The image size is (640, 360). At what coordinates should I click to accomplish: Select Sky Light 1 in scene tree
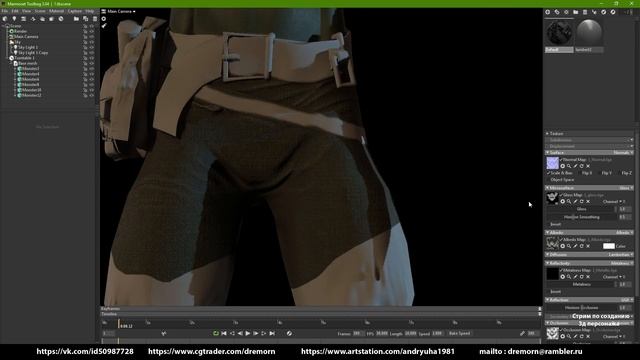tap(28, 47)
